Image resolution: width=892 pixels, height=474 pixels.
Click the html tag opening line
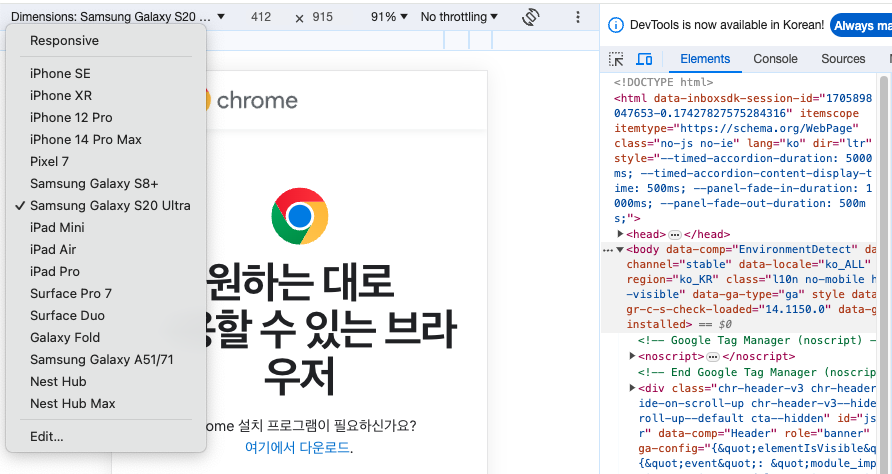[x=743, y=98]
